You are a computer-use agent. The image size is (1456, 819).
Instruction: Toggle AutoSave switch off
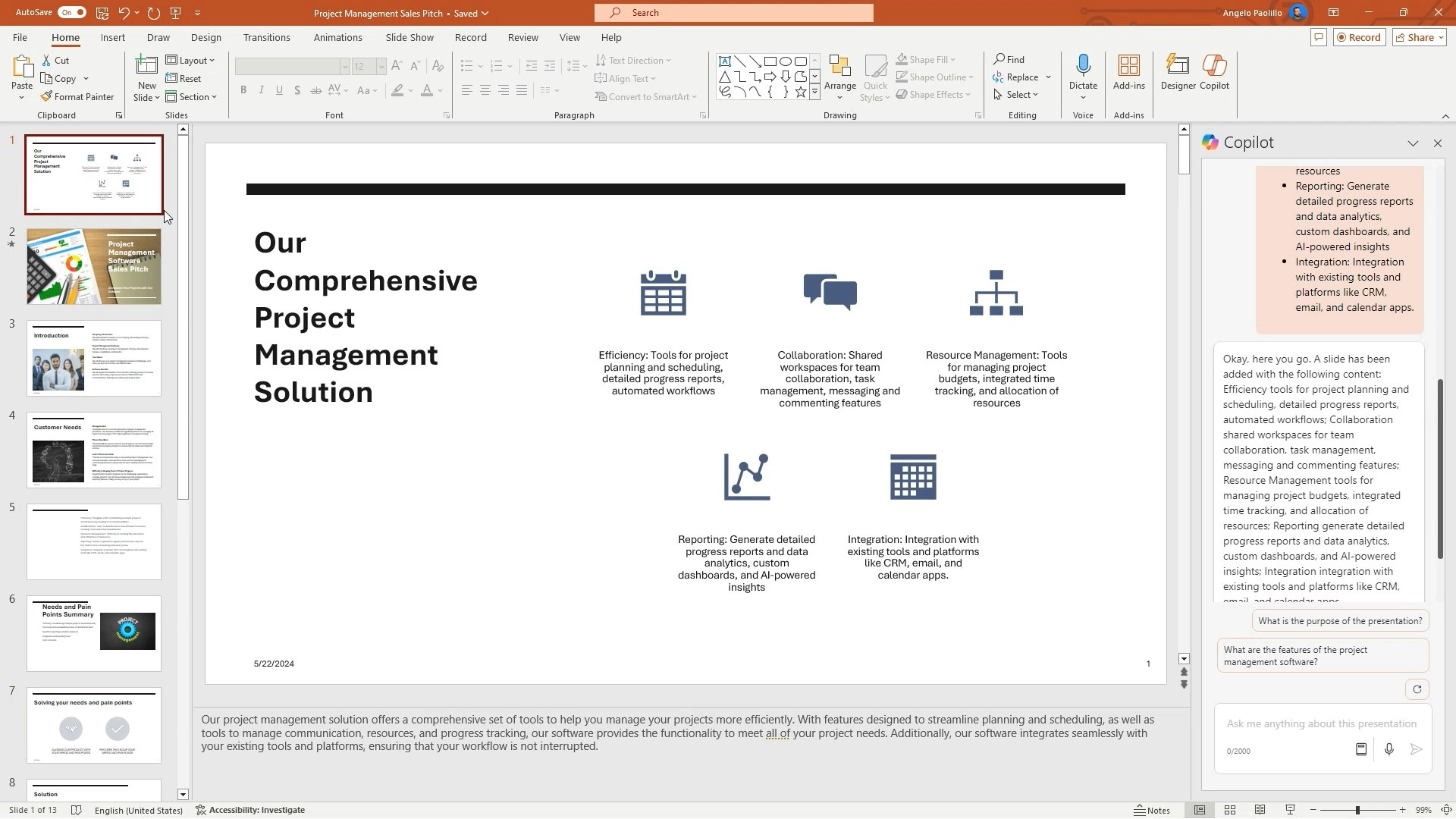tap(72, 13)
